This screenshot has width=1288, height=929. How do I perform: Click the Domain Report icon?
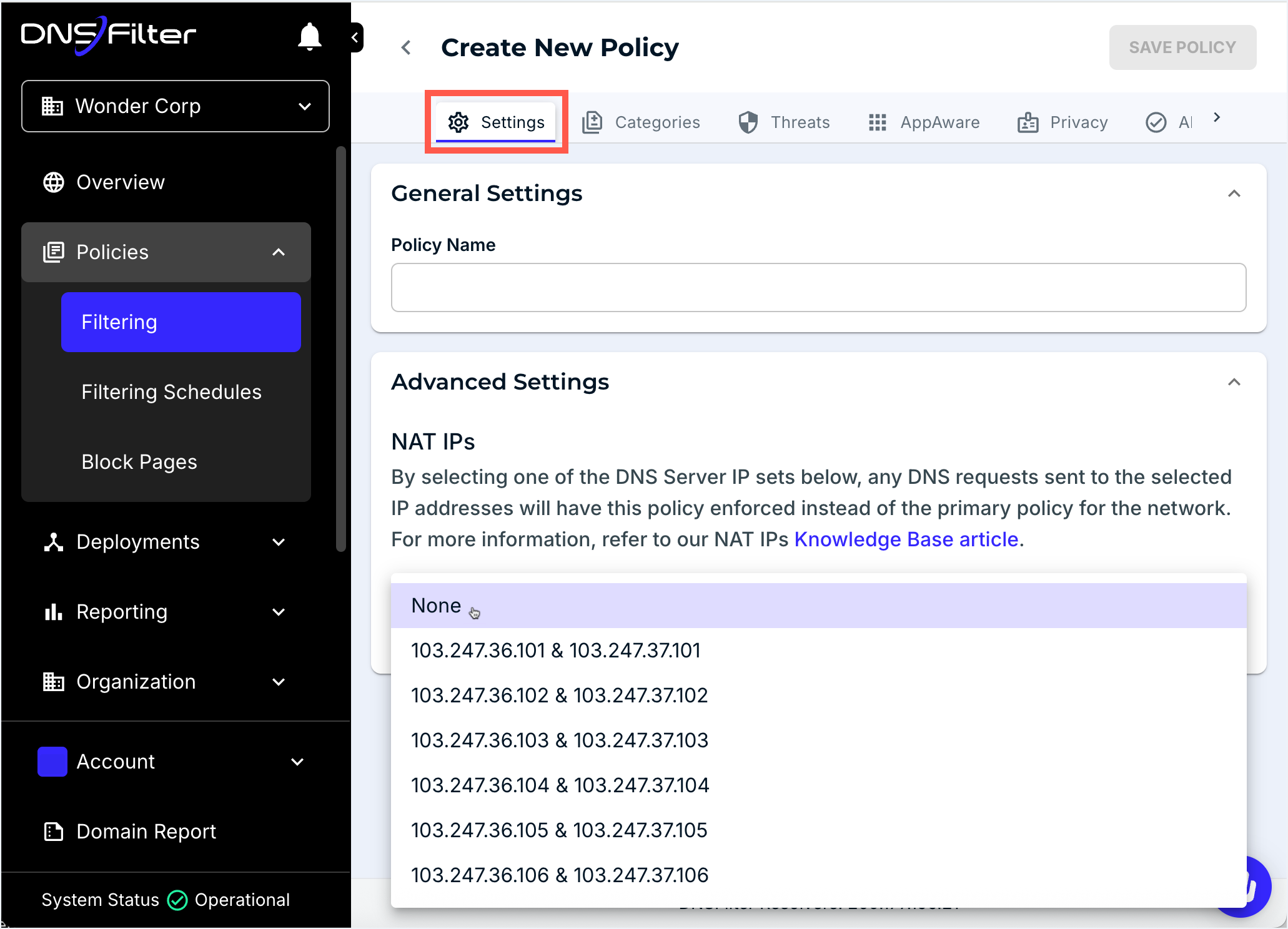(x=54, y=832)
